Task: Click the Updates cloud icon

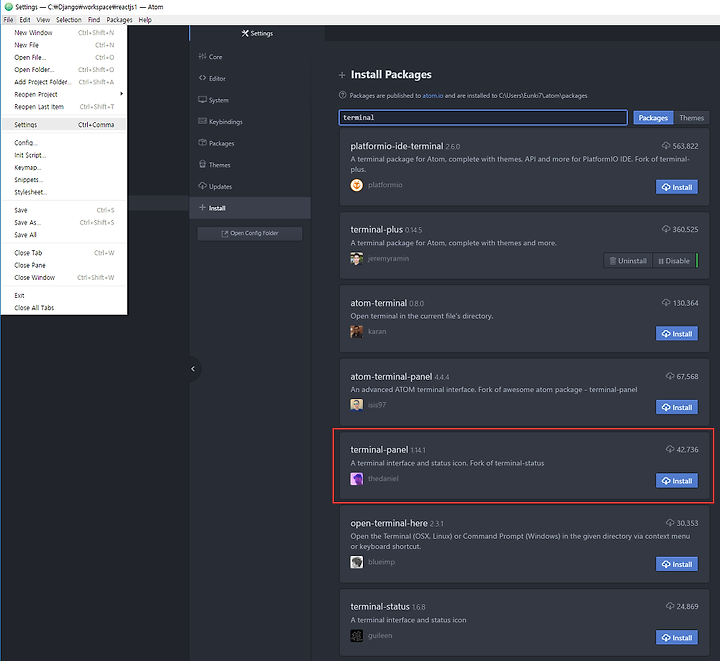Action: pos(202,186)
